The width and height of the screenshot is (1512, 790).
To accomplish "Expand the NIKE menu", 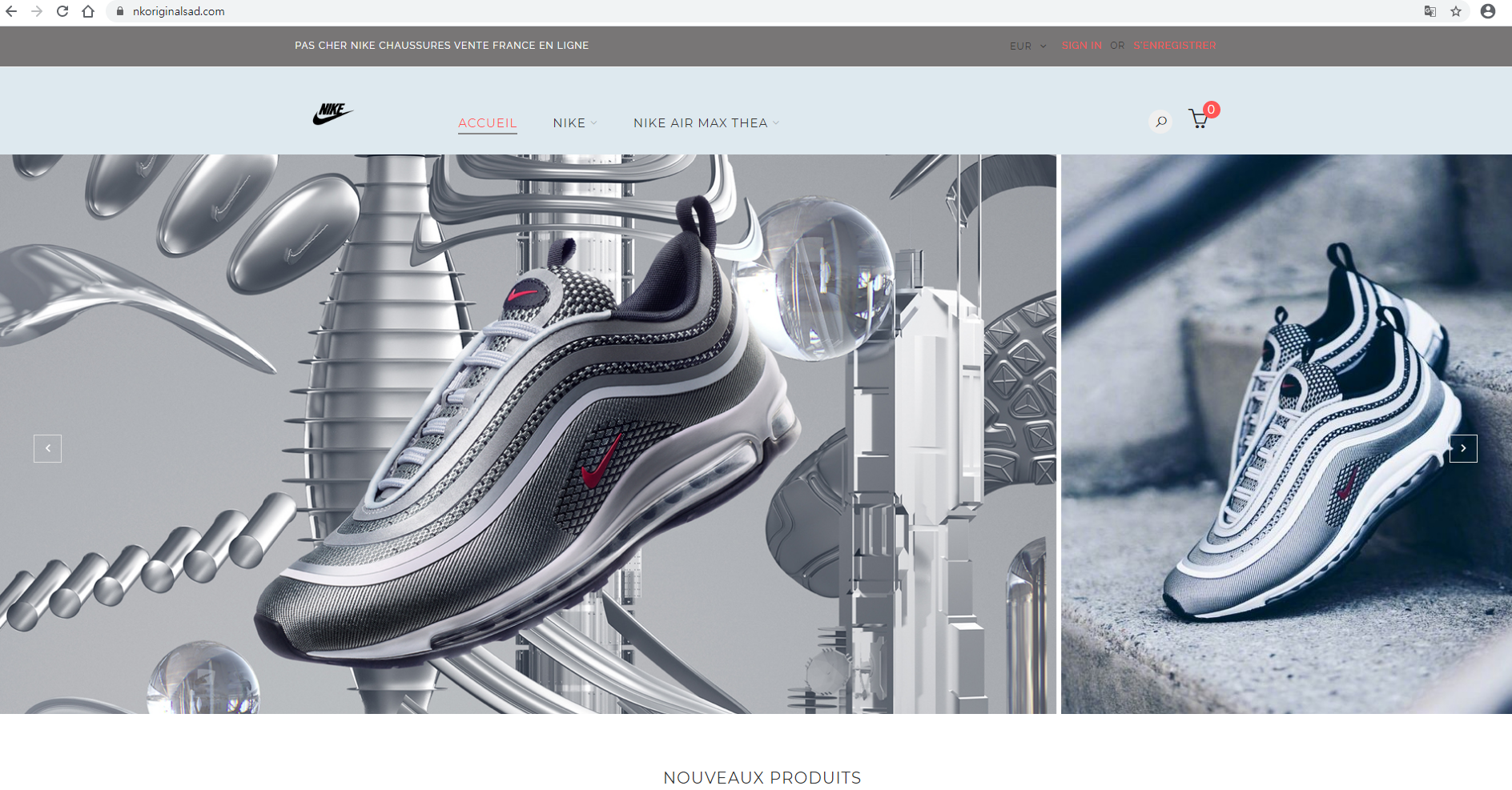I will (x=575, y=123).
